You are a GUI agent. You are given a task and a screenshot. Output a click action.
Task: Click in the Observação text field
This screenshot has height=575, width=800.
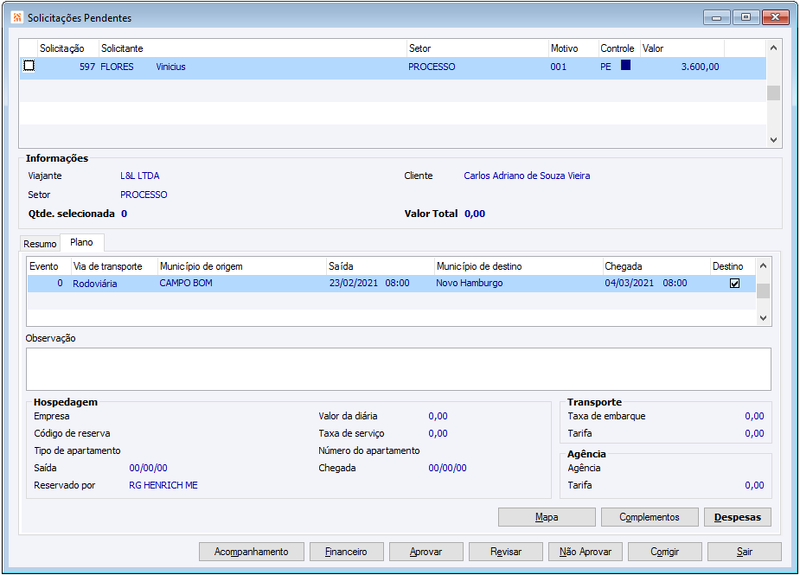coord(398,369)
